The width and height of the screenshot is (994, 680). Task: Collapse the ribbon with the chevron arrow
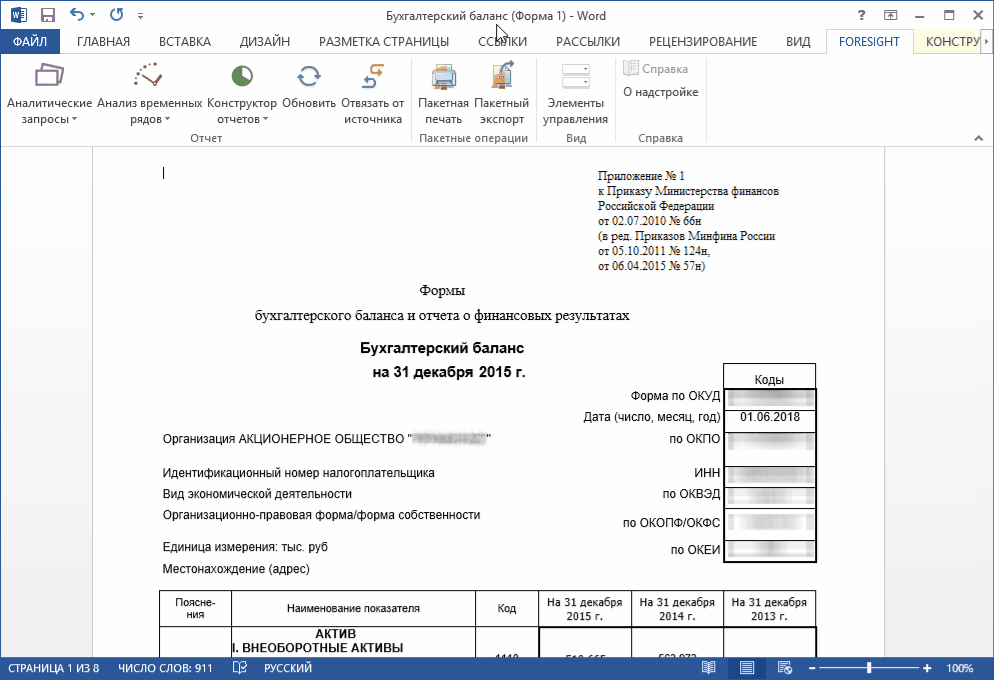pyautogui.click(x=978, y=138)
